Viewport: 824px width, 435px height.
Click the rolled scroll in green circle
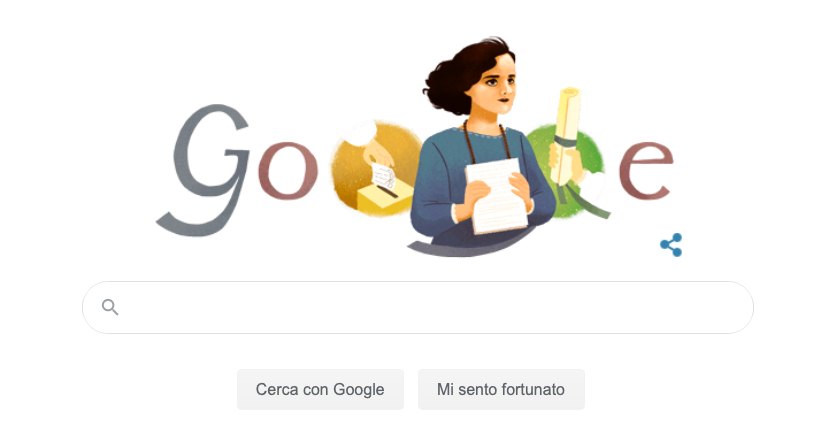pos(566,137)
